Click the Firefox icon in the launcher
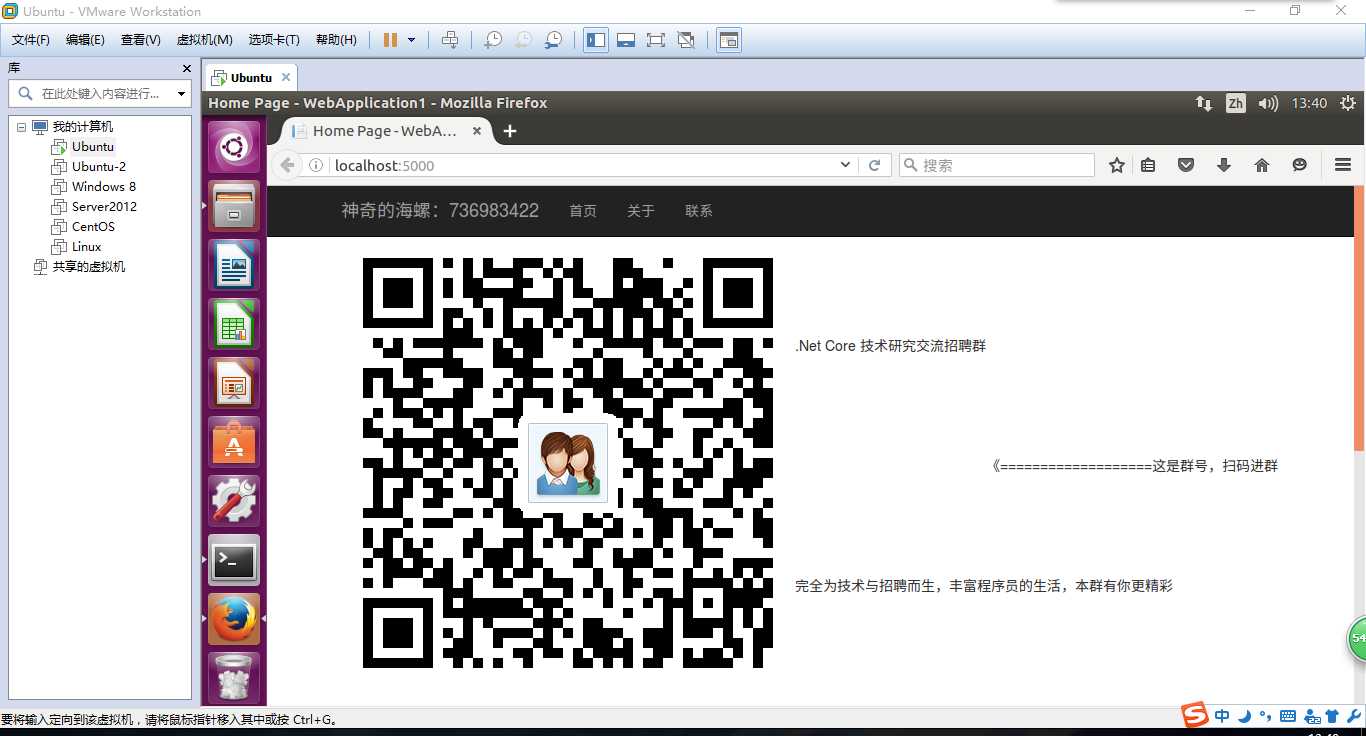This screenshot has height=736, width=1366. coord(234,619)
